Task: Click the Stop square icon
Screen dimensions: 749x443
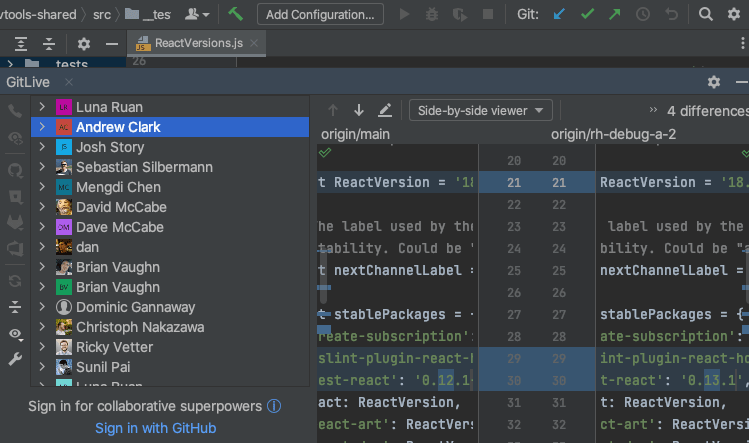Action: click(488, 14)
